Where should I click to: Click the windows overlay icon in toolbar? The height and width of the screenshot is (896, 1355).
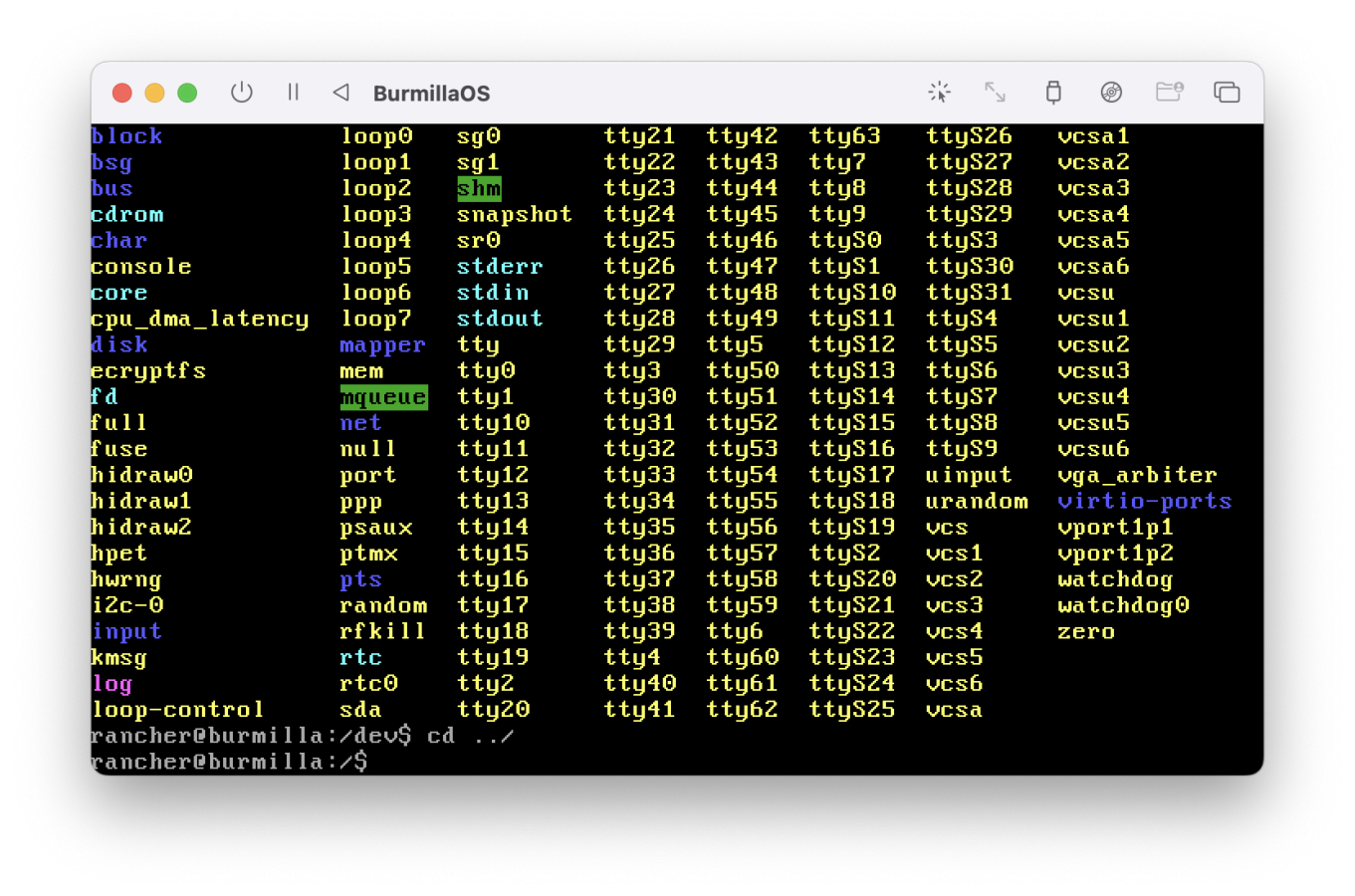(1227, 93)
